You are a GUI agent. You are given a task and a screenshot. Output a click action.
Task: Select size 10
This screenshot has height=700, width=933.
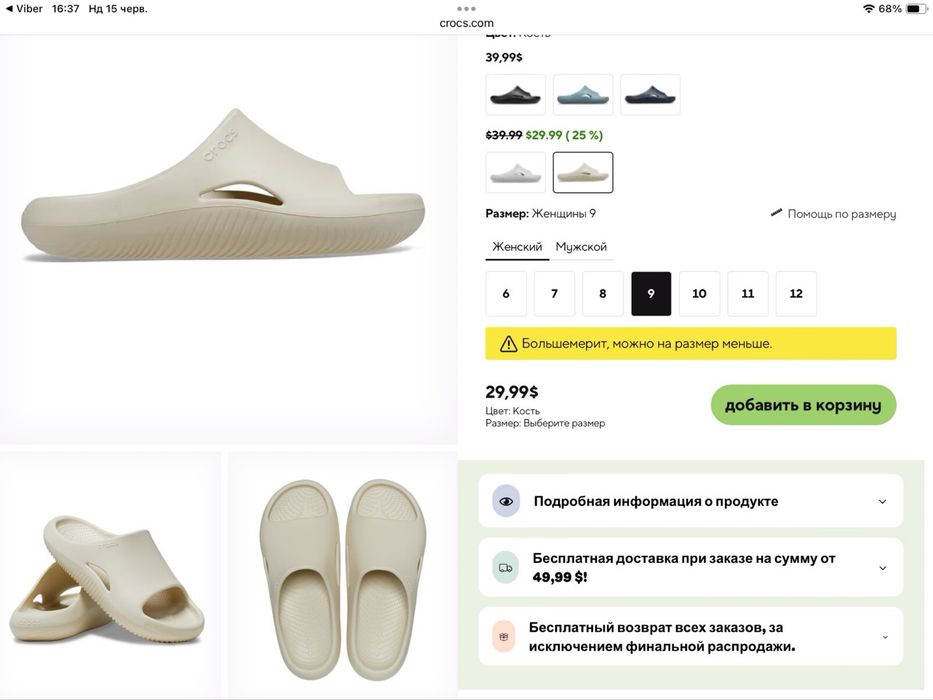point(699,294)
